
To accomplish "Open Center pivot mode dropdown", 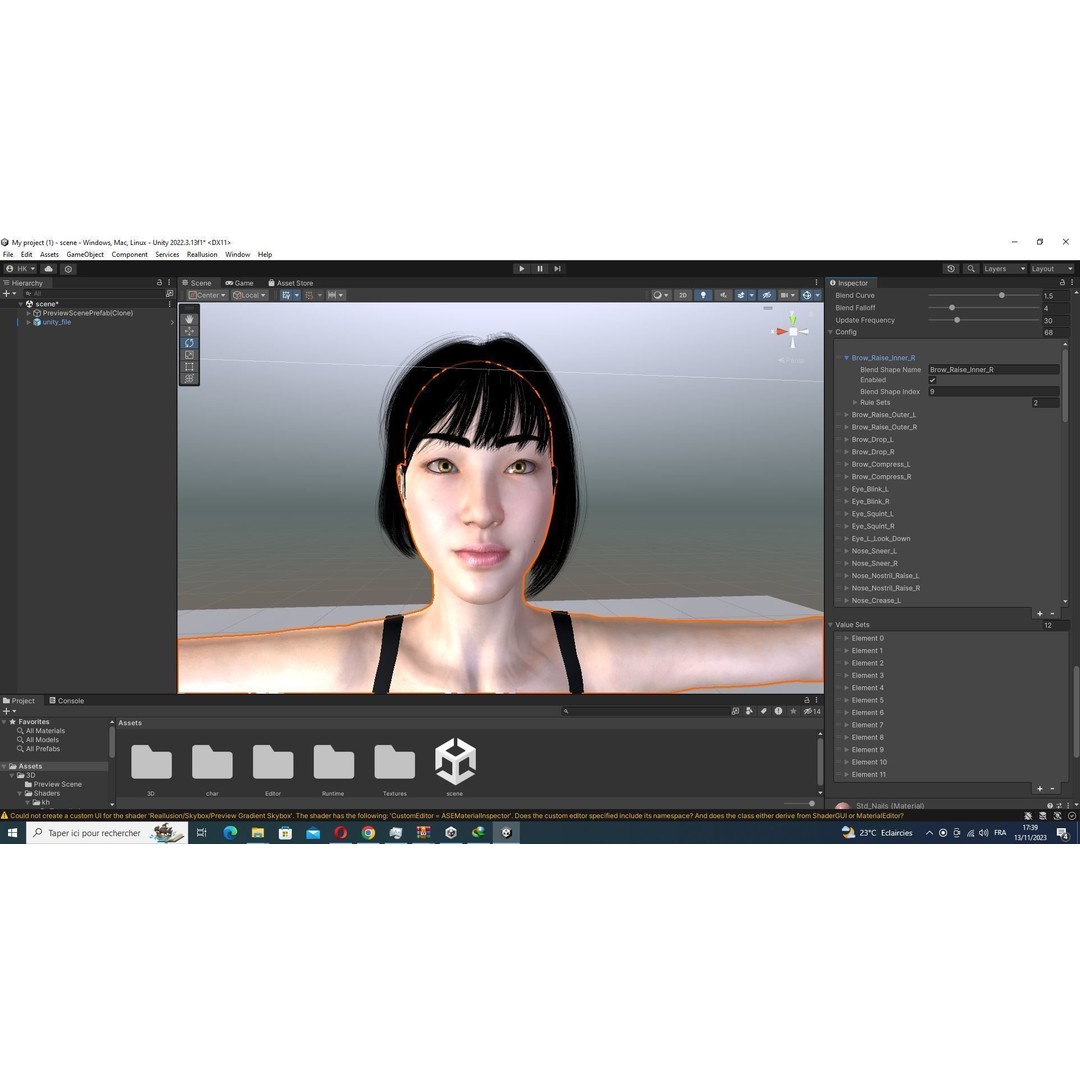I will click(207, 295).
